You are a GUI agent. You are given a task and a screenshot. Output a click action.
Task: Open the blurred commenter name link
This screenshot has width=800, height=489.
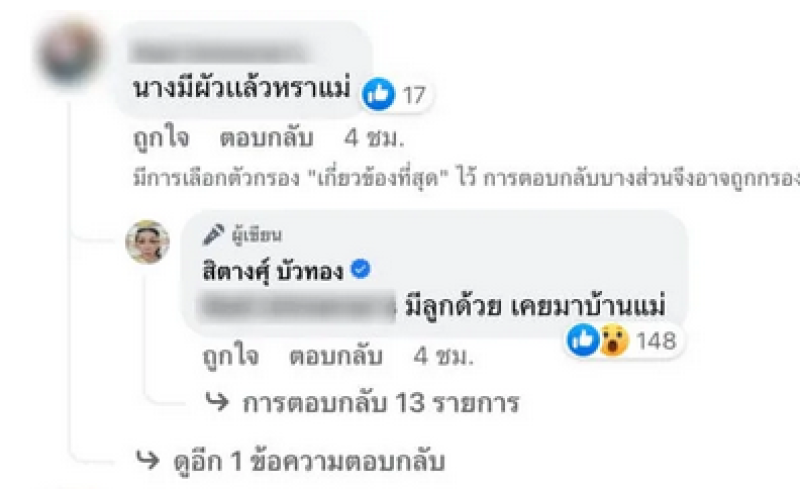tap(219, 53)
